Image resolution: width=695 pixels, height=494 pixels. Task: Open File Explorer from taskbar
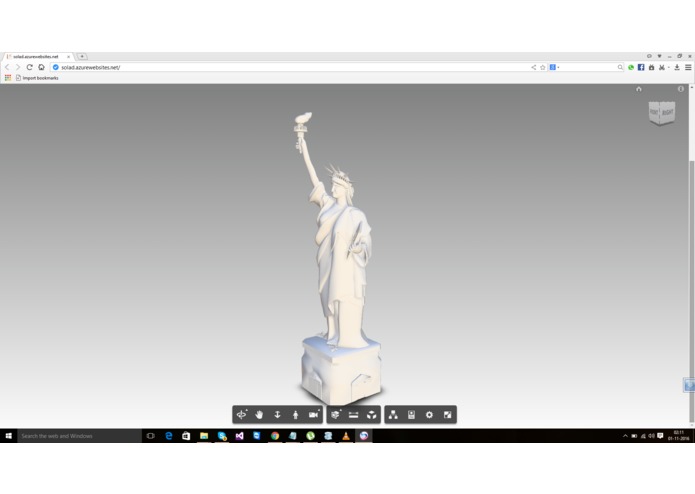(204, 436)
